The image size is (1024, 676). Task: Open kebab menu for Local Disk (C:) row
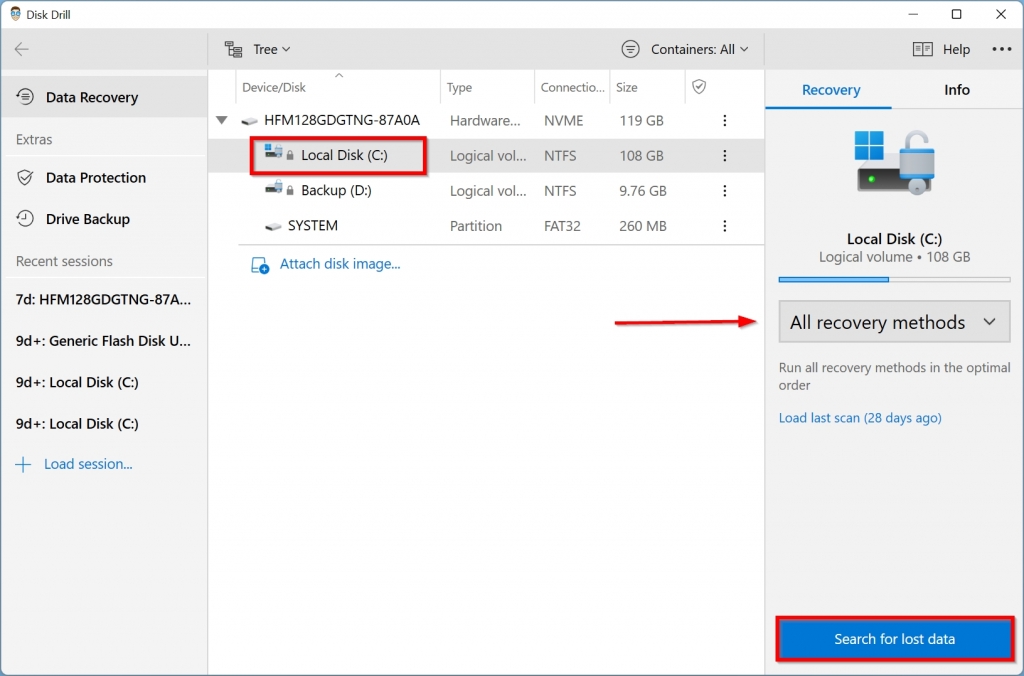[x=725, y=156]
